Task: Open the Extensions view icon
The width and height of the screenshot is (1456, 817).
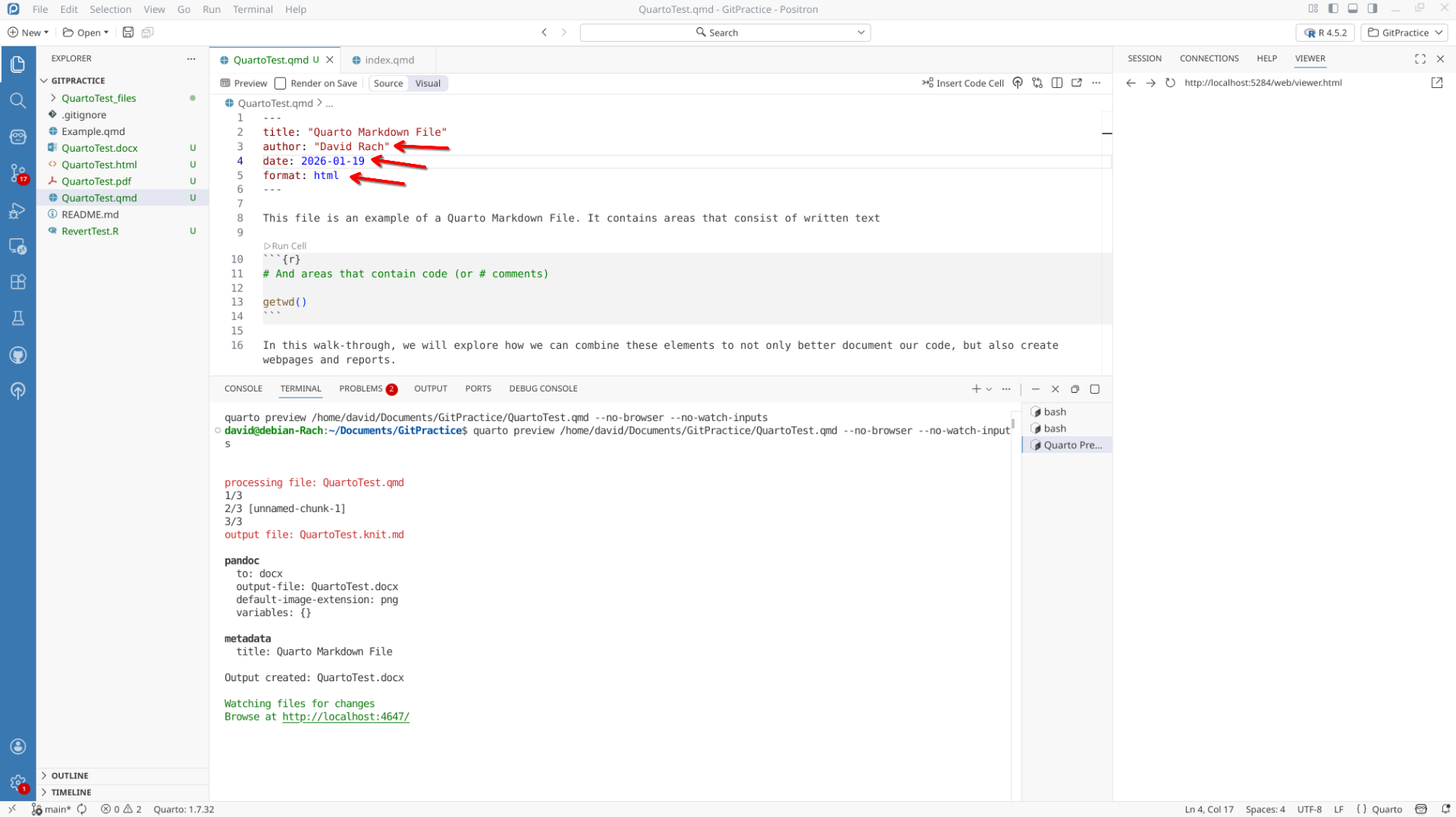Action: 17,282
